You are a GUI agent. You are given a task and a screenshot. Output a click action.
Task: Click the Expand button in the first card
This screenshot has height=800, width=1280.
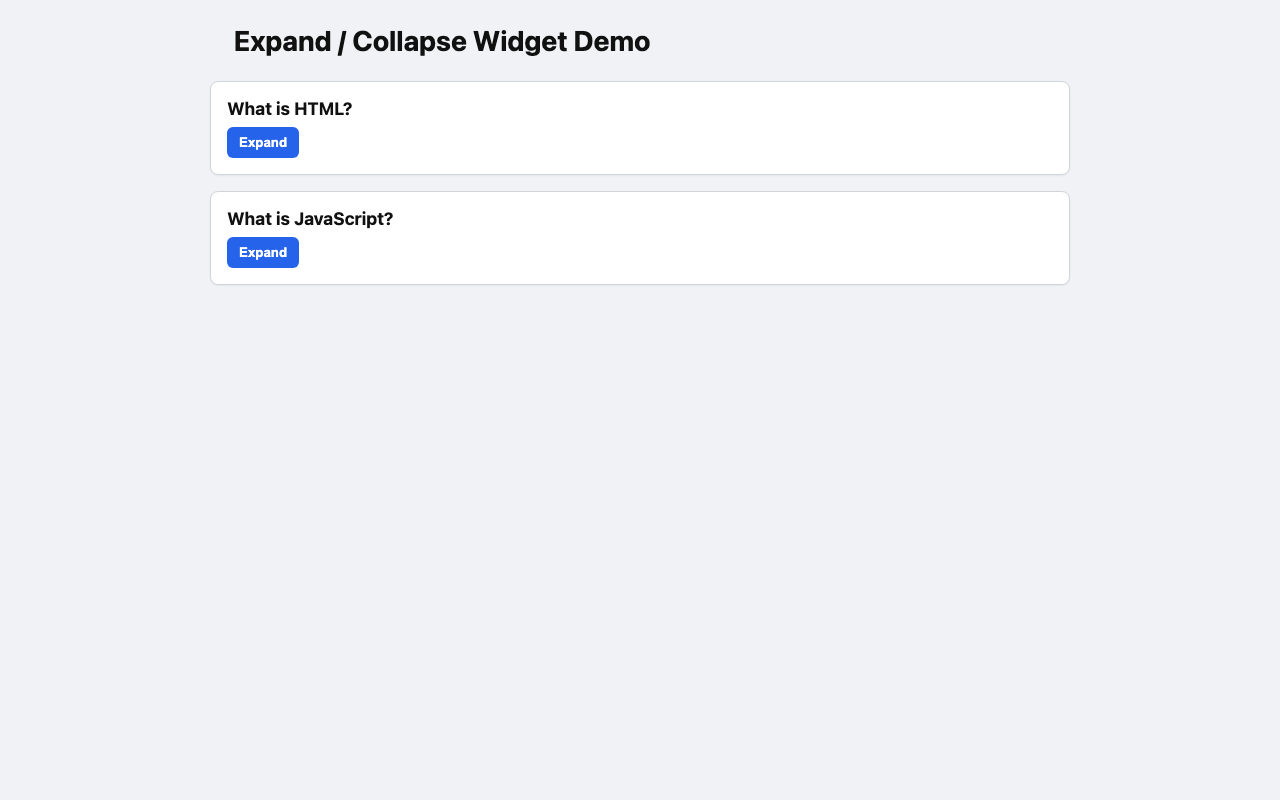[x=263, y=142]
